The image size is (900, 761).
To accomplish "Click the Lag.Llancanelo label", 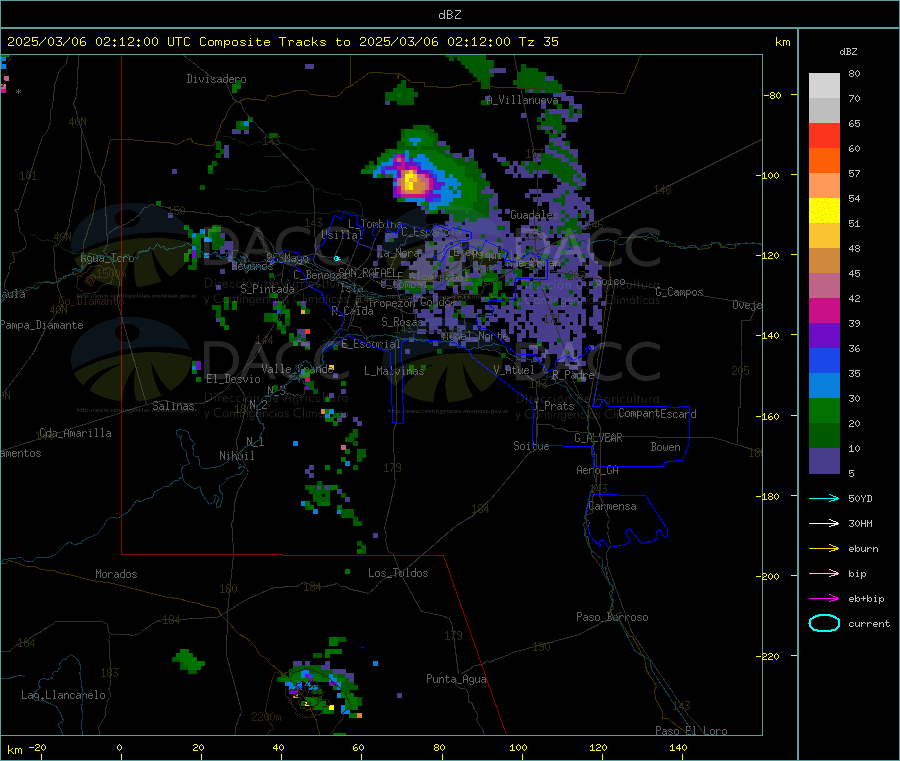I will [x=63, y=695].
